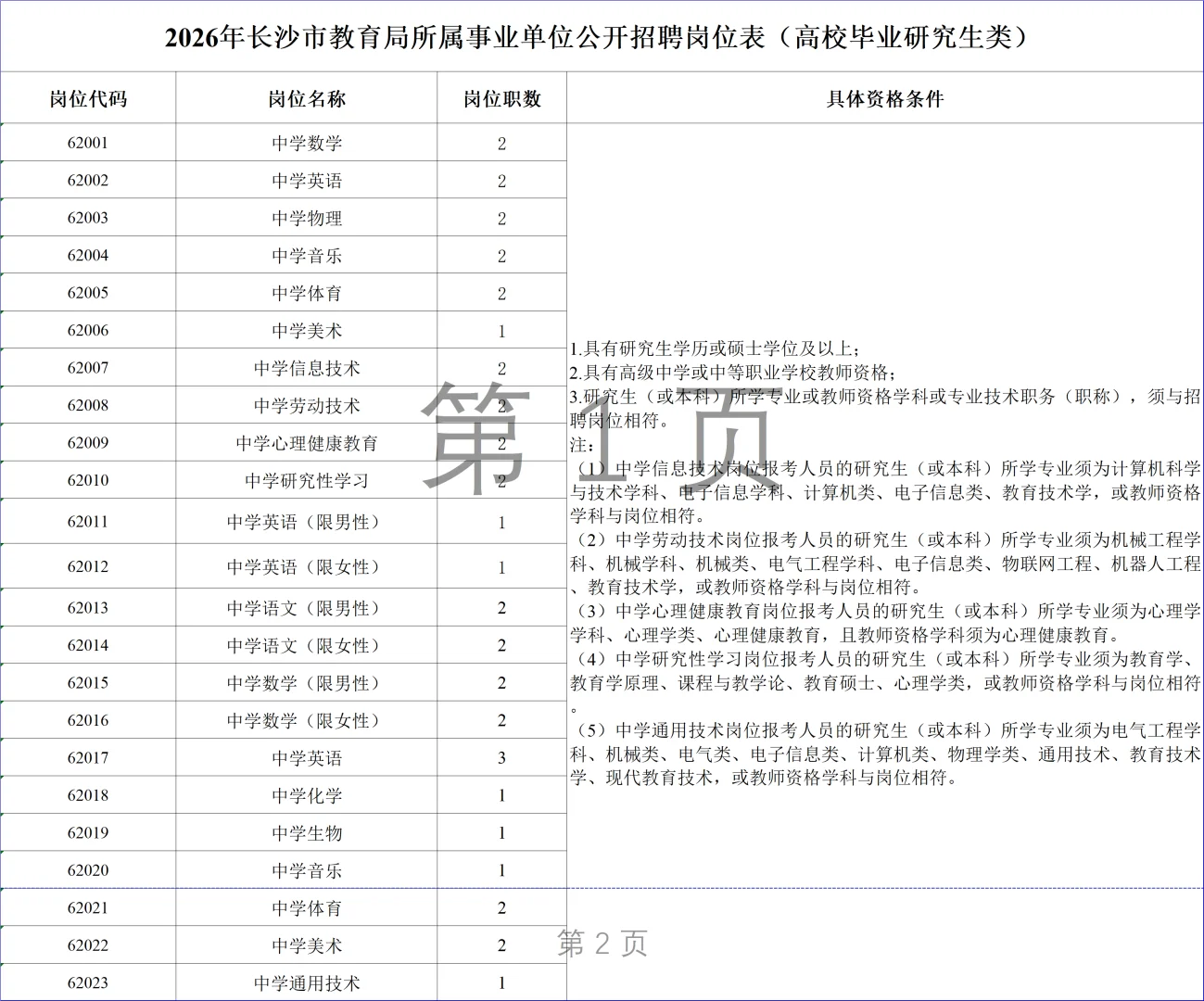Click "中学体育" in row 62021
This screenshot has height=1001, width=1204.
click(x=307, y=908)
